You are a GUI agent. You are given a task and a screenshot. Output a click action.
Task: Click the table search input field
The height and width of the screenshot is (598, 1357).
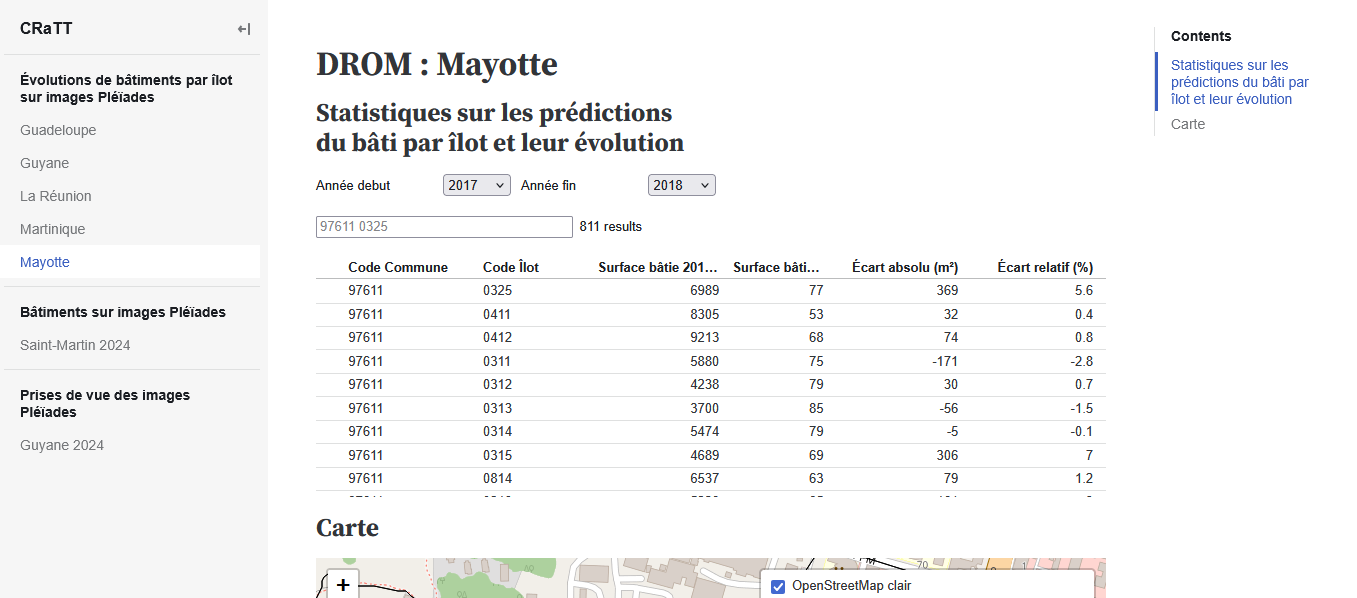click(444, 227)
